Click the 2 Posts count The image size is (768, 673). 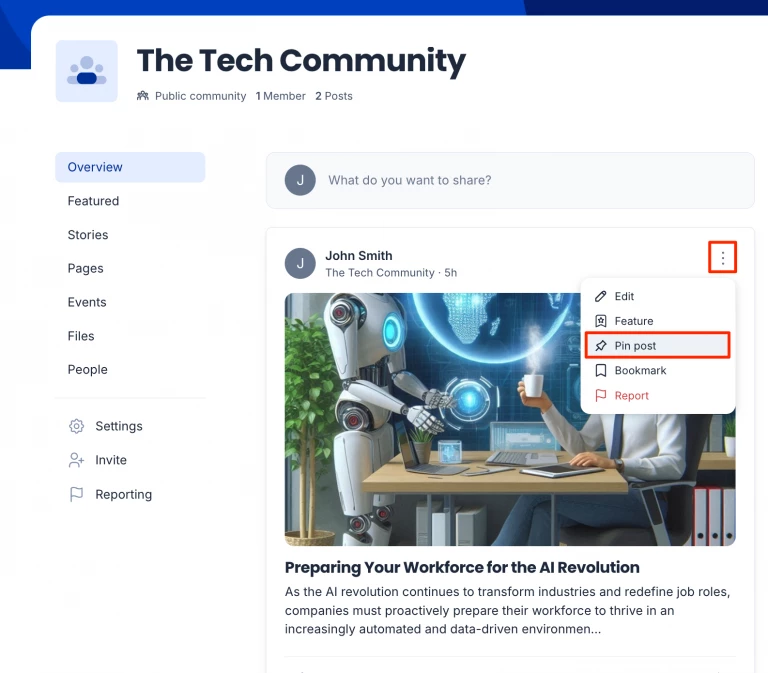click(x=334, y=96)
